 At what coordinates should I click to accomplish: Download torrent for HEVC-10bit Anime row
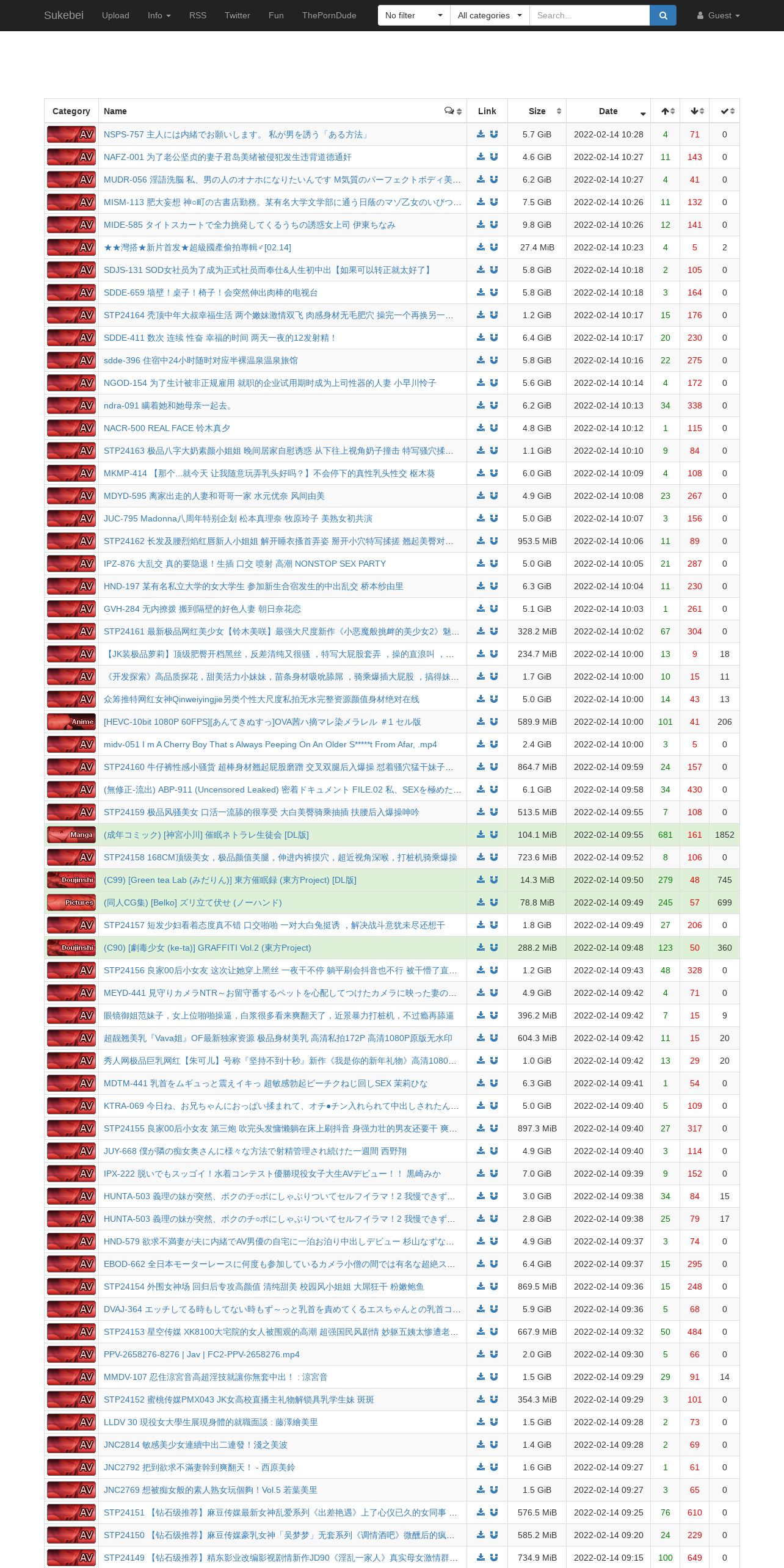[x=481, y=722]
